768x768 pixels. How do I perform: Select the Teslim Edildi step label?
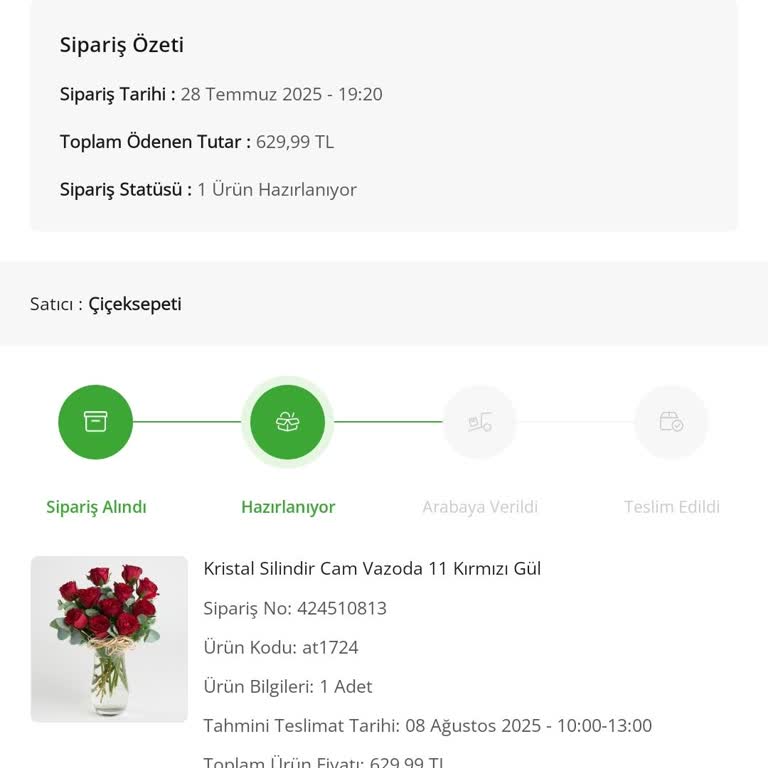point(672,507)
